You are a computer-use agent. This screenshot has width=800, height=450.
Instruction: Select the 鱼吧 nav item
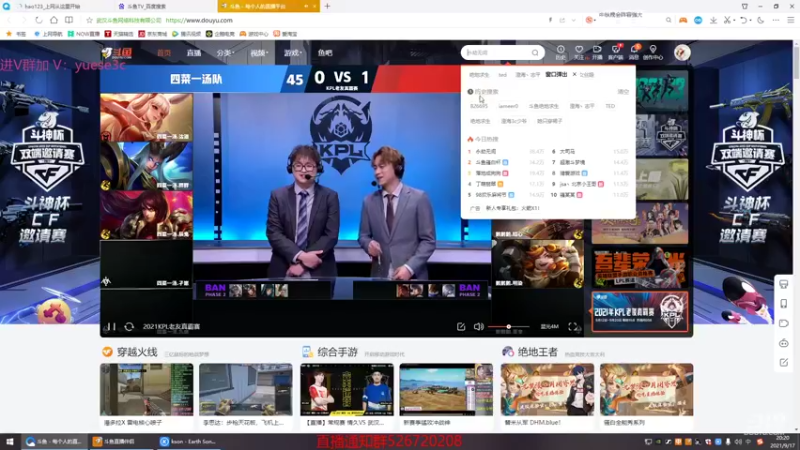tap(325, 53)
